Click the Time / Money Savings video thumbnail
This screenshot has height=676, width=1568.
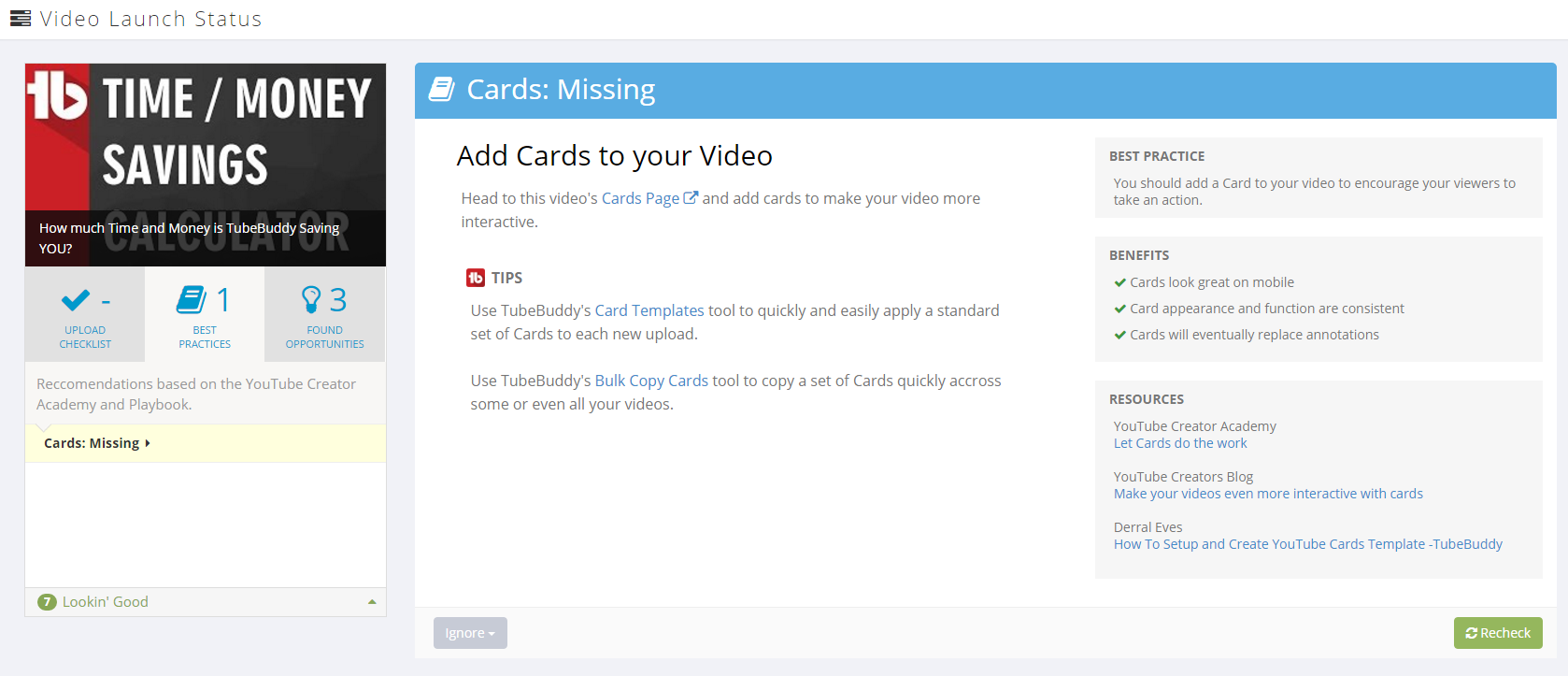coord(206,165)
